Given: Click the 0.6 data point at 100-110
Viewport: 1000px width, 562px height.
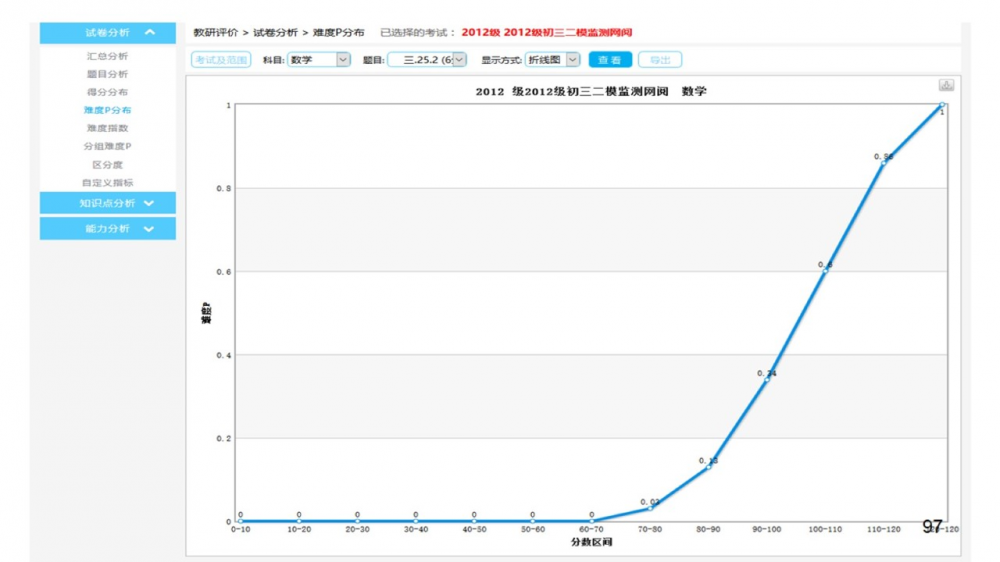Looking at the screenshot, I should pyautogui.click(x=825, y=271).
